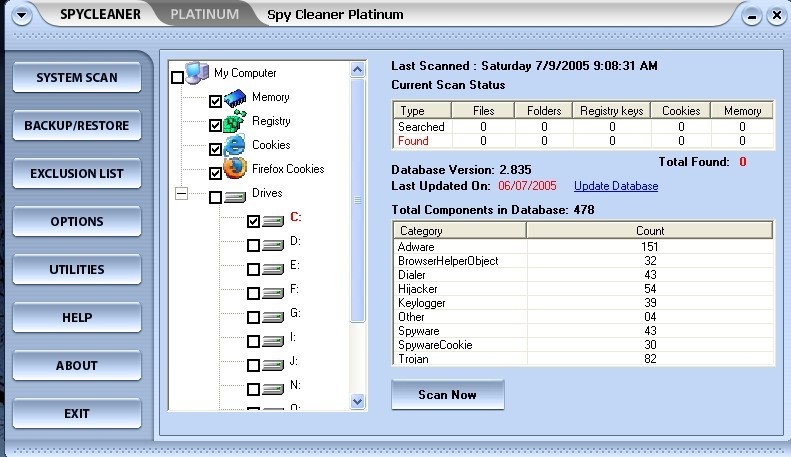This screenshot has width=791, height=457.
Task: Uncheck the Memory checkbox
Action: [x=215, y=101]
